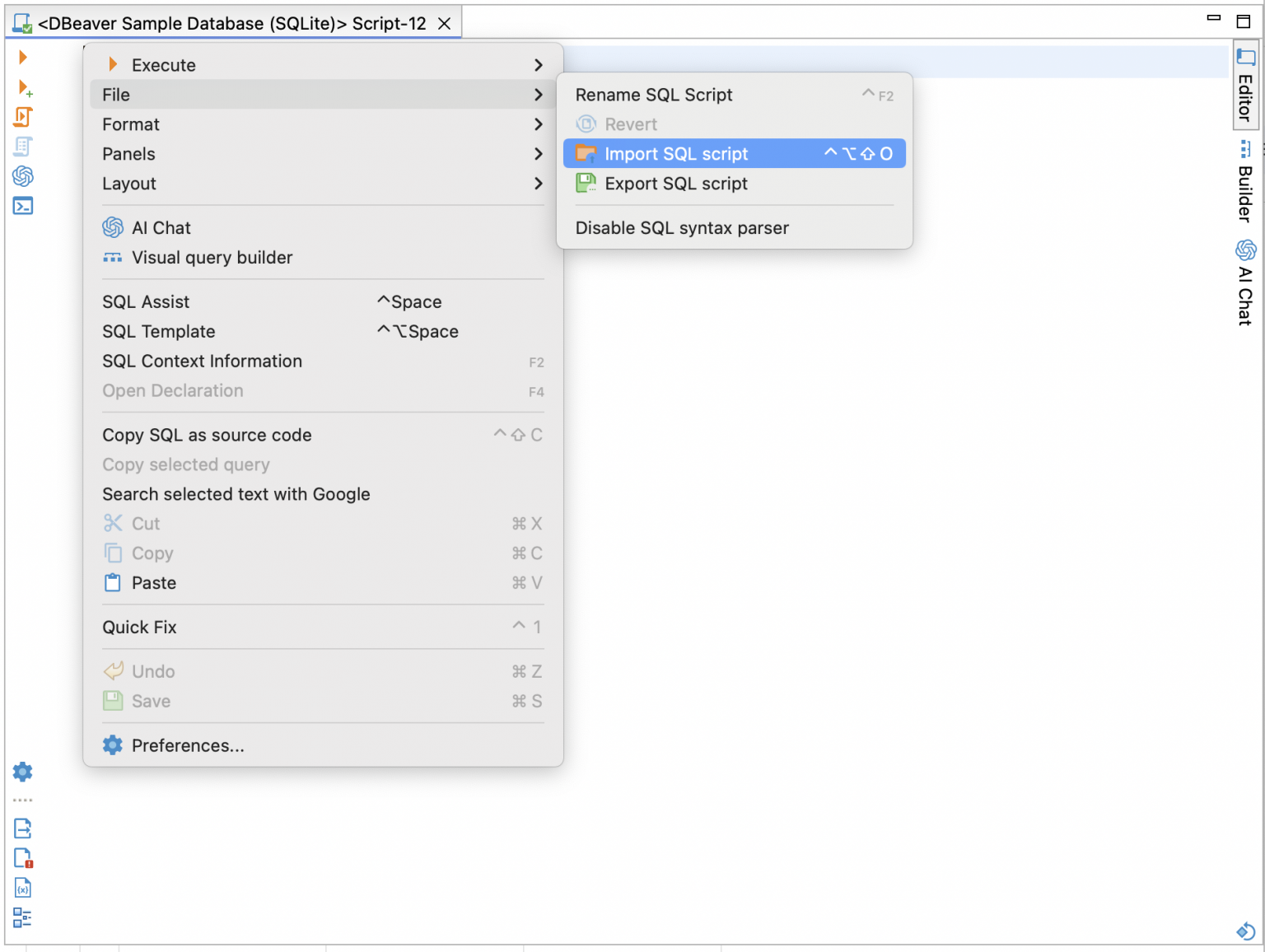1265x952 pixels.
Task: Click the Execute SQL in new tab icon
Action: tap(25, 87)
